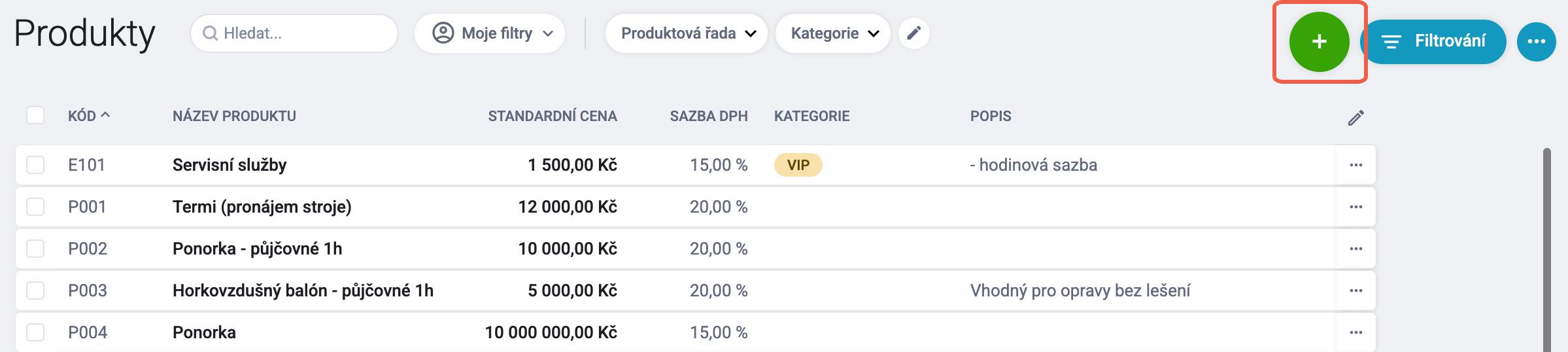Screen dimensions: 1568x352
Task: Sort by STANDARDNÍ CENA column header
Action: [552, 116]
